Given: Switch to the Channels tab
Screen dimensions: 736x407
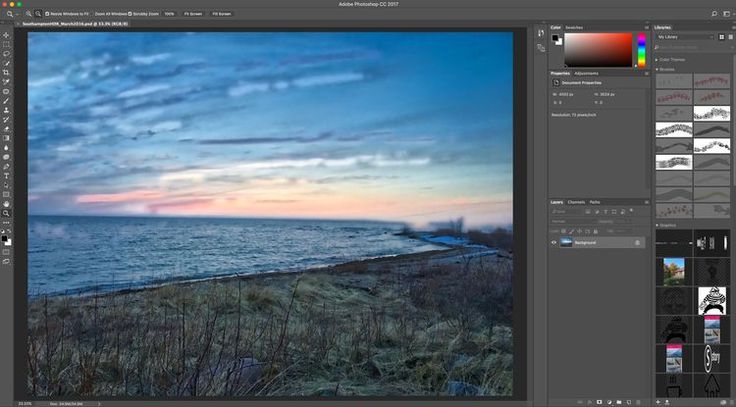Looking at the screenshot, I should pos(576,202).
